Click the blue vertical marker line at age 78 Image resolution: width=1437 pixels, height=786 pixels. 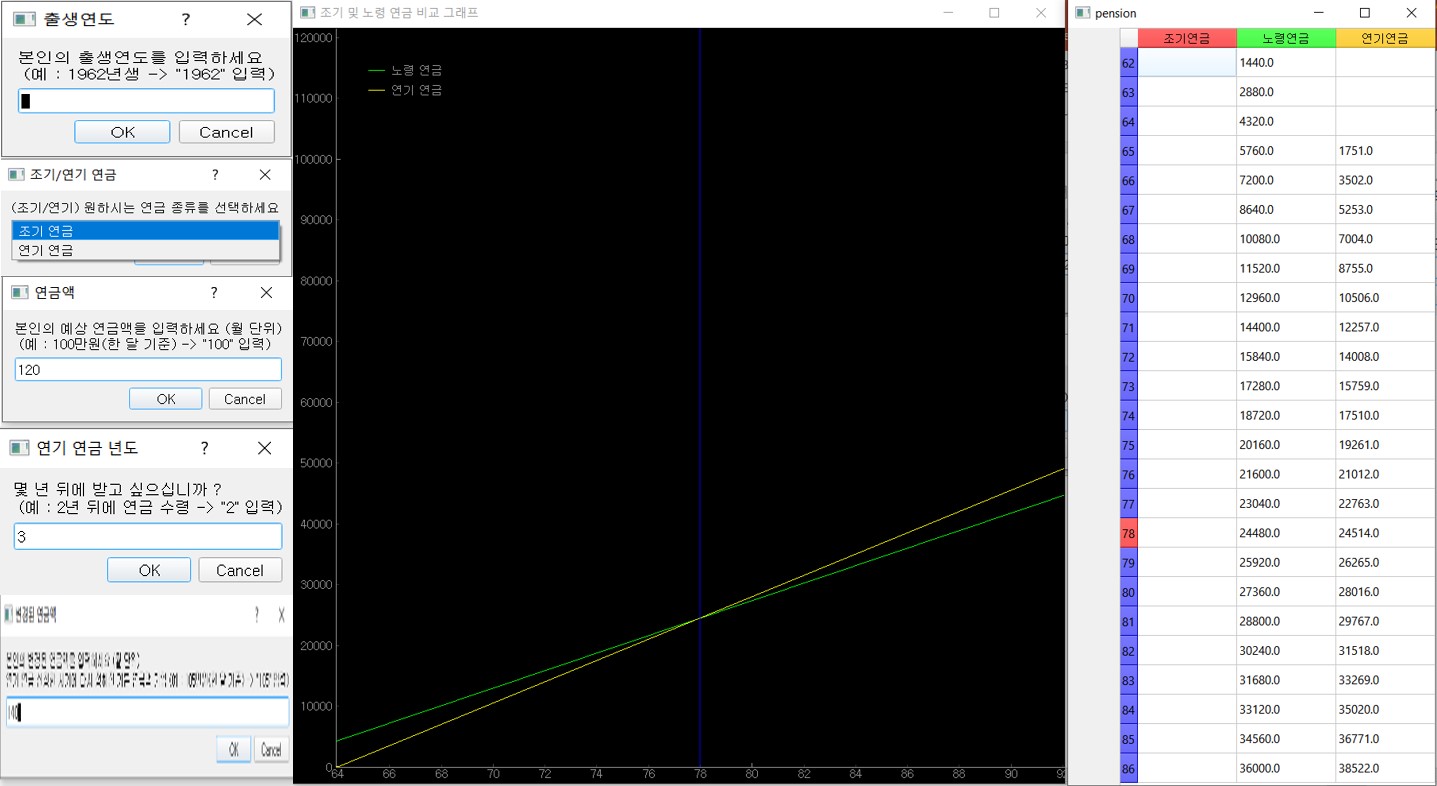pos(700,400)
